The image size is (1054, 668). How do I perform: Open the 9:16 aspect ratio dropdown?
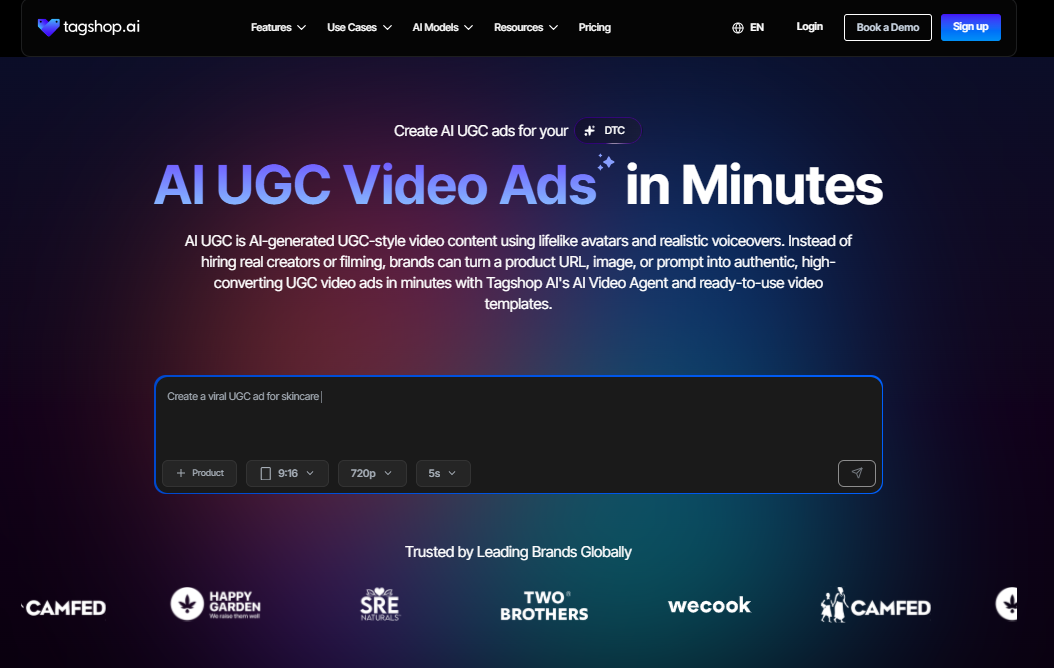(287, 473)
